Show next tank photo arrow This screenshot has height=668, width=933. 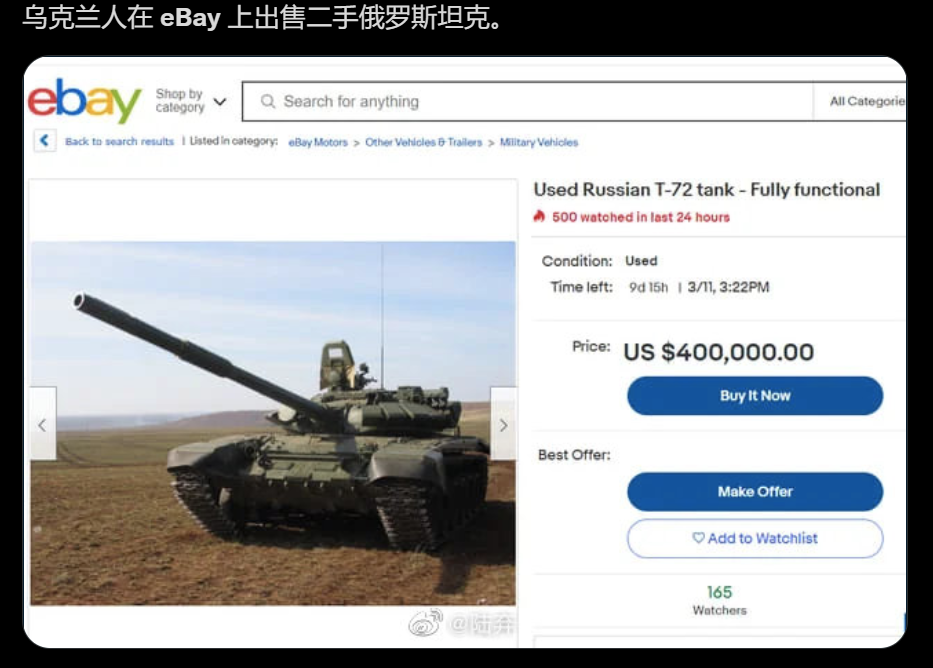coord(503,424)
